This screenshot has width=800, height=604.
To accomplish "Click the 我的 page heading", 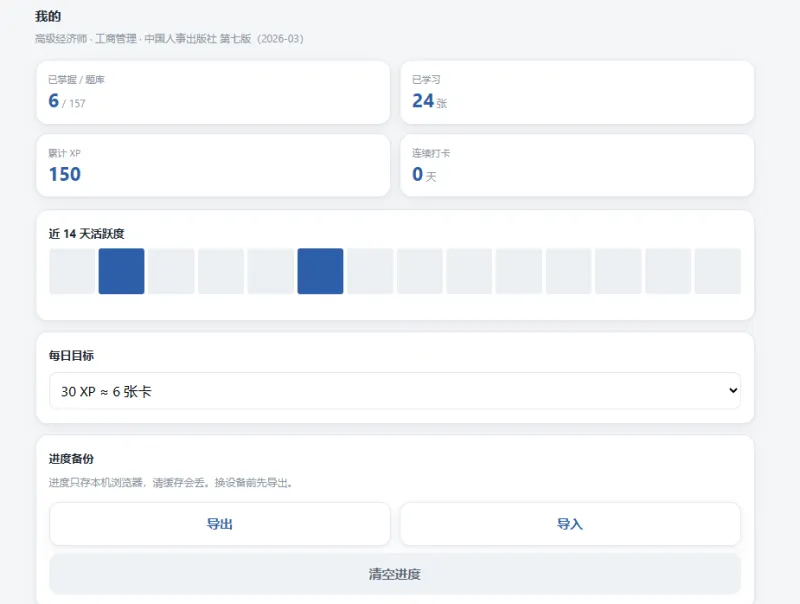I will 48,16.
